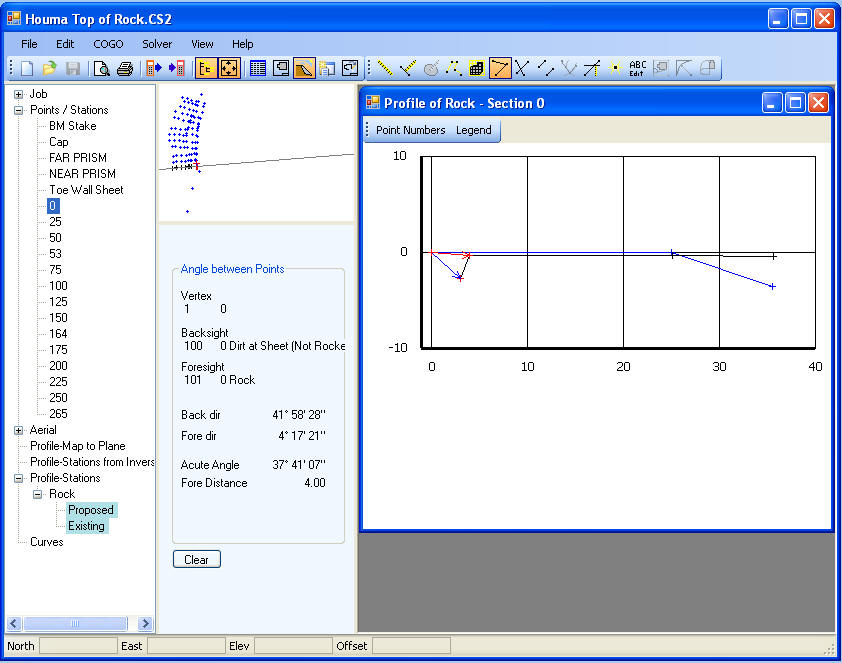Select Profile-Map to Plane in tree
842x663 pixels.
click(x=77, y=446)
